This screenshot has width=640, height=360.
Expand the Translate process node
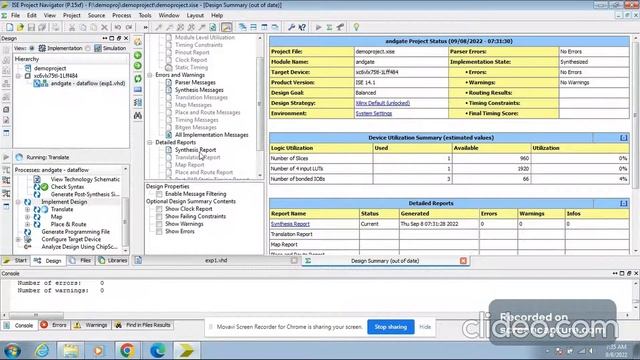pos(27,209)
